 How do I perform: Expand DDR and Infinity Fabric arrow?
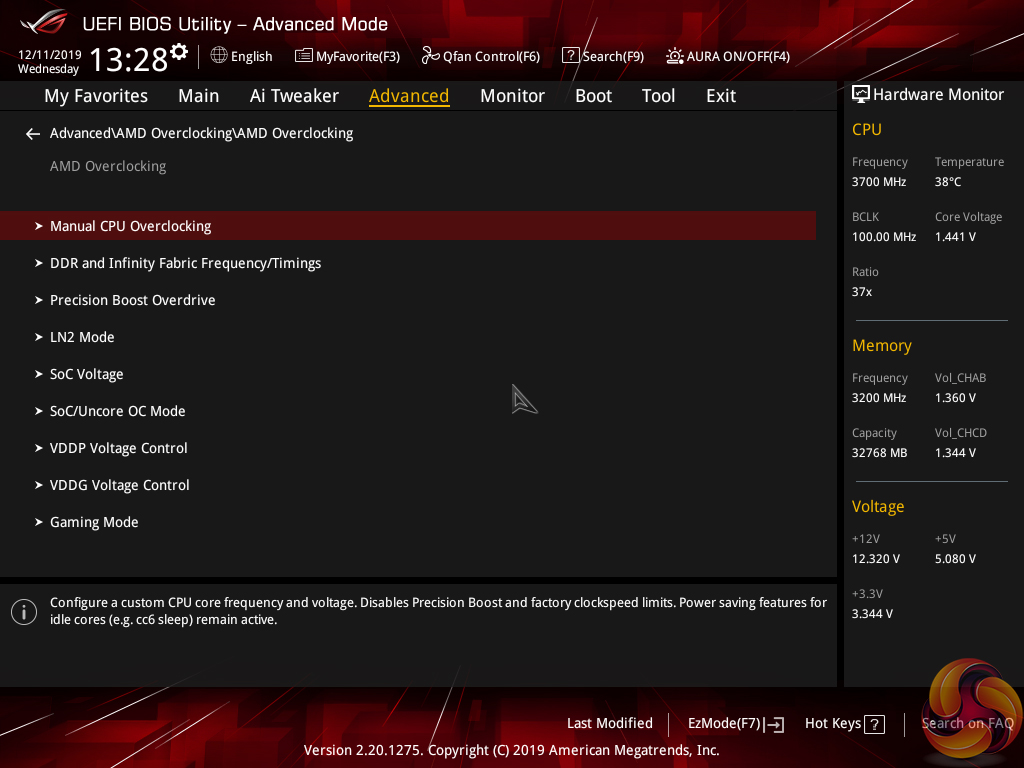coord(39,263)
